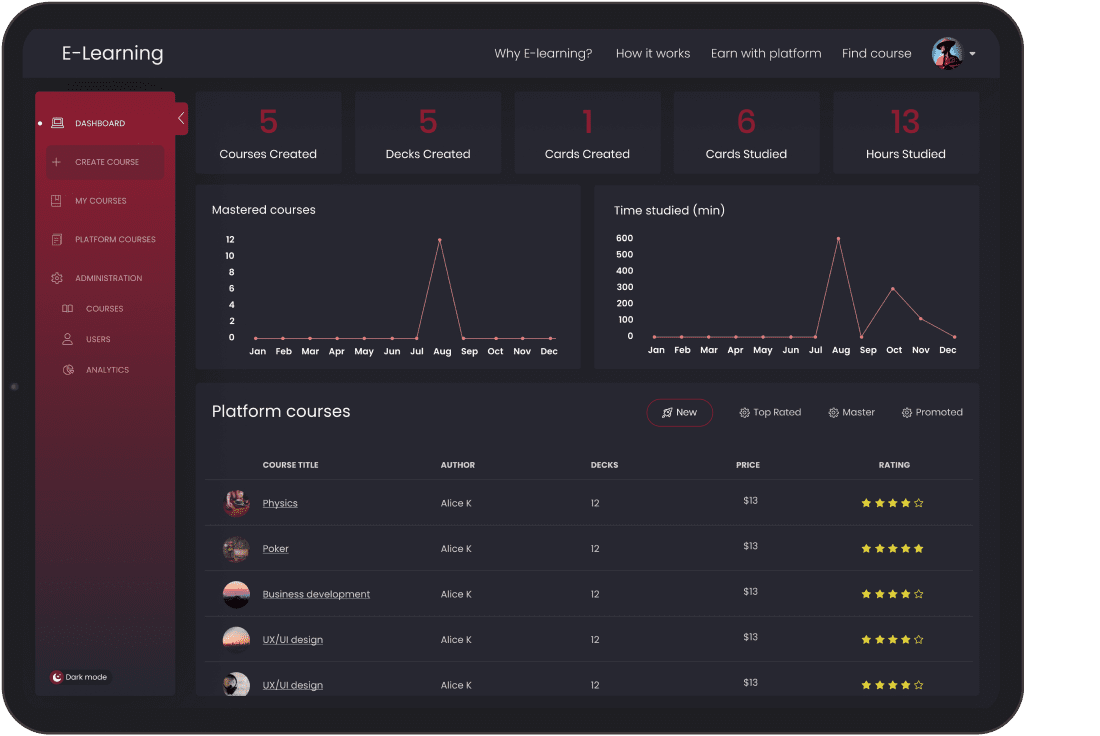Select the Top Rated filter

tap(770, 412)
